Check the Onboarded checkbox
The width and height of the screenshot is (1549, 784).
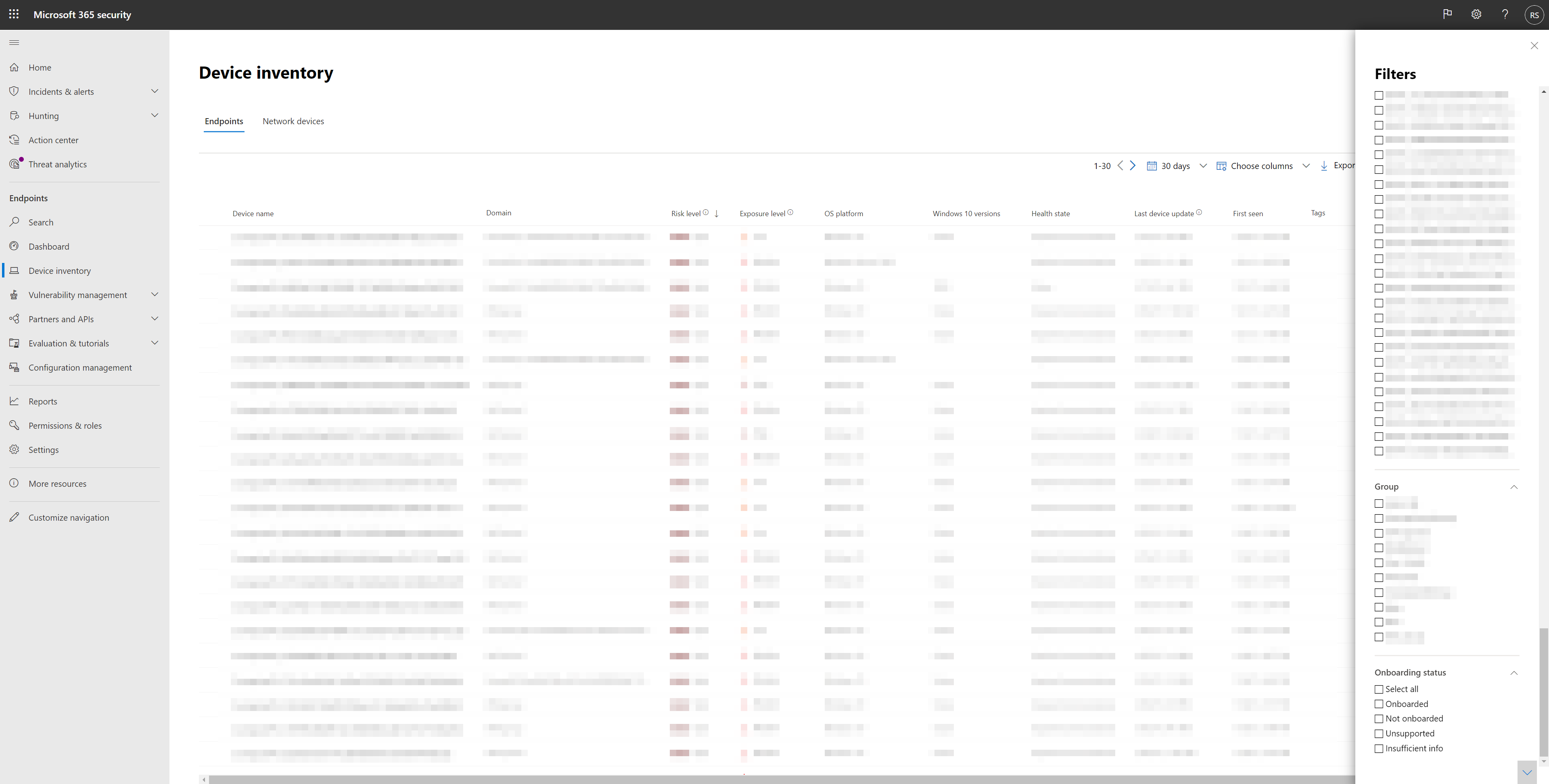pyautogui.click(x=1379, y=704)
